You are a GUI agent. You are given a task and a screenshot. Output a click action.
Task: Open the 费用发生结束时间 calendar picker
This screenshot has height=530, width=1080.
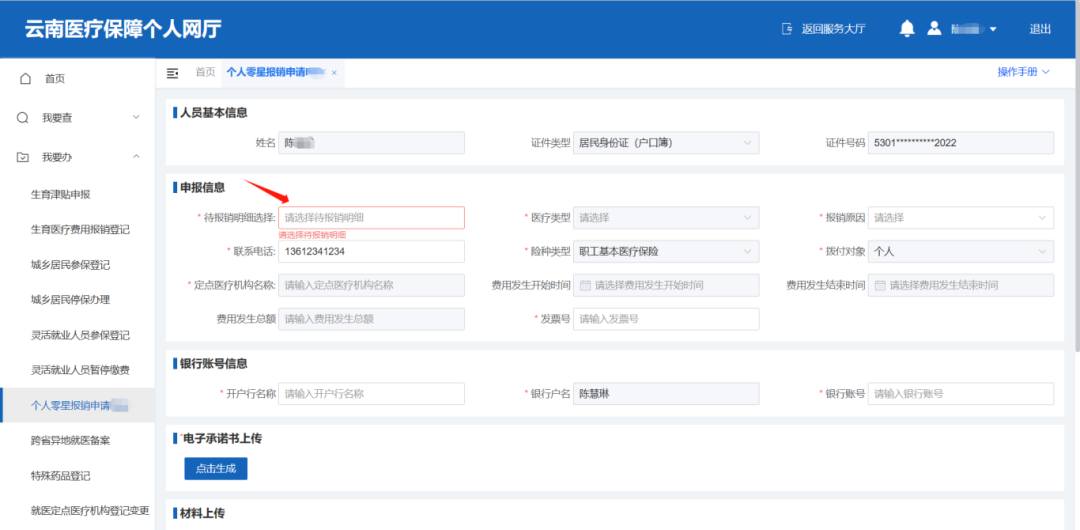880,285
